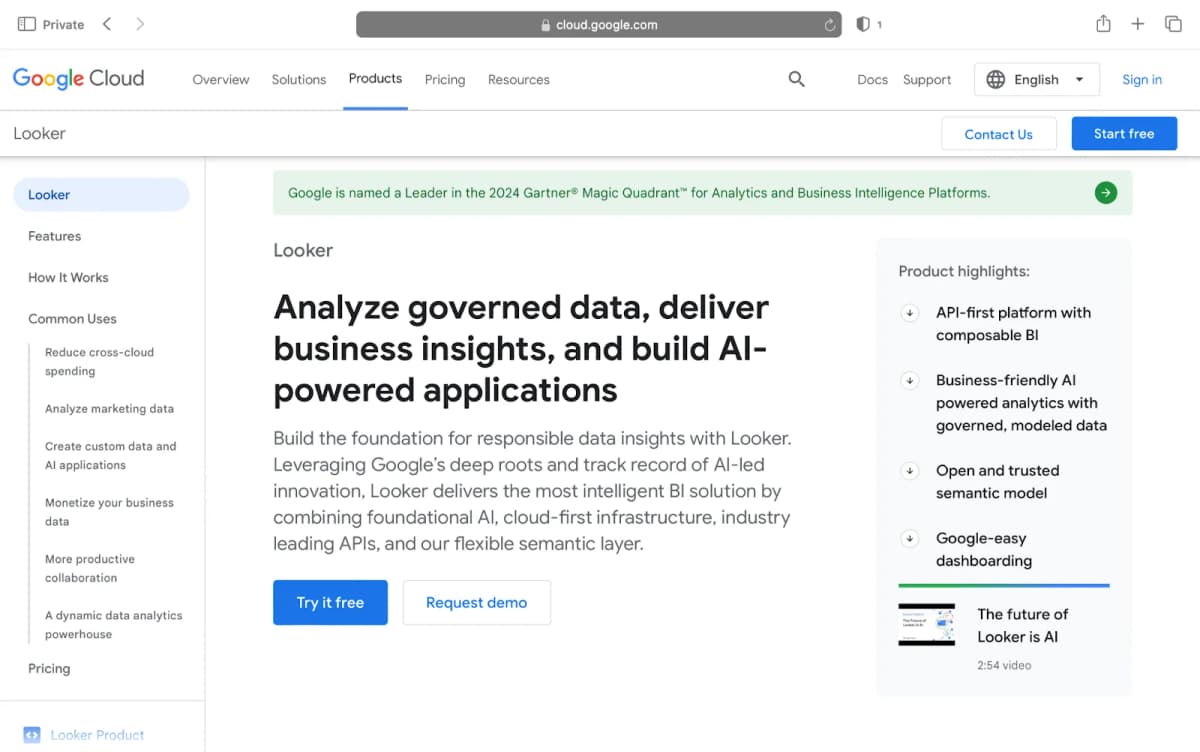
Task: Expand the Google-easy dashboarding highlight
Action: (910, 539)
